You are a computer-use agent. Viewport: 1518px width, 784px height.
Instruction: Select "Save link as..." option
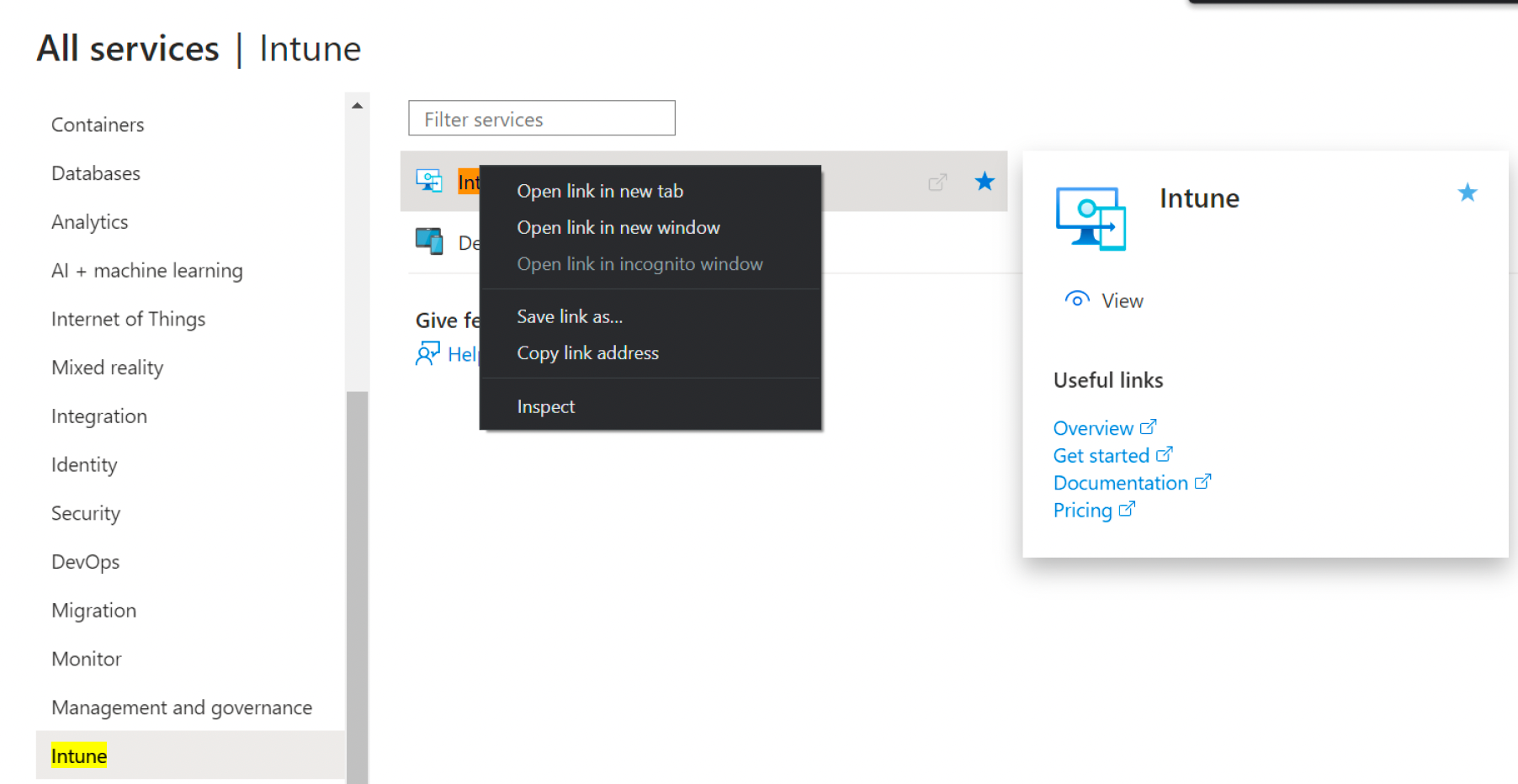click(570, 316)
